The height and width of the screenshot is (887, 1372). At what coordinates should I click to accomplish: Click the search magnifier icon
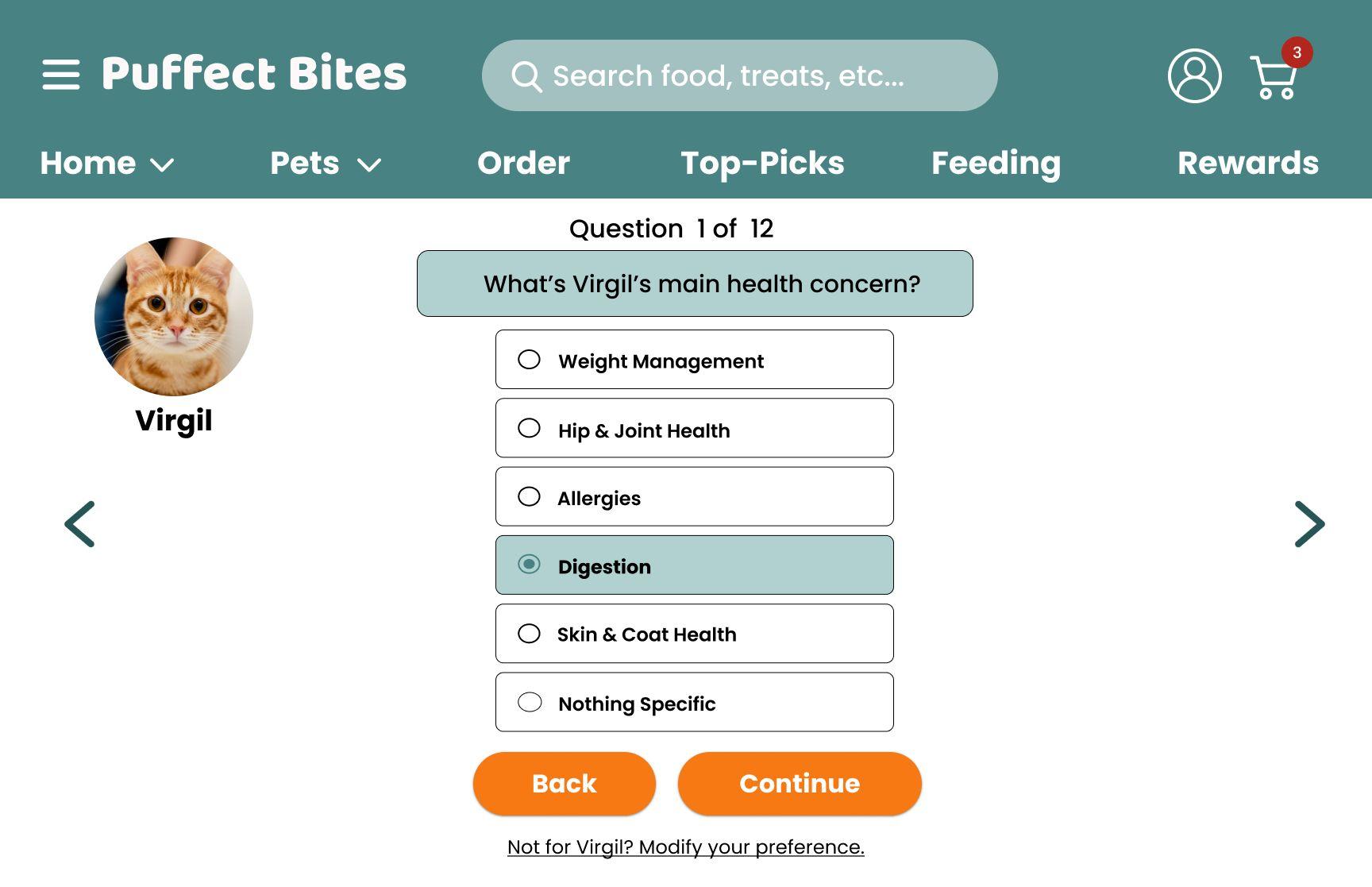tap(526, 76)
